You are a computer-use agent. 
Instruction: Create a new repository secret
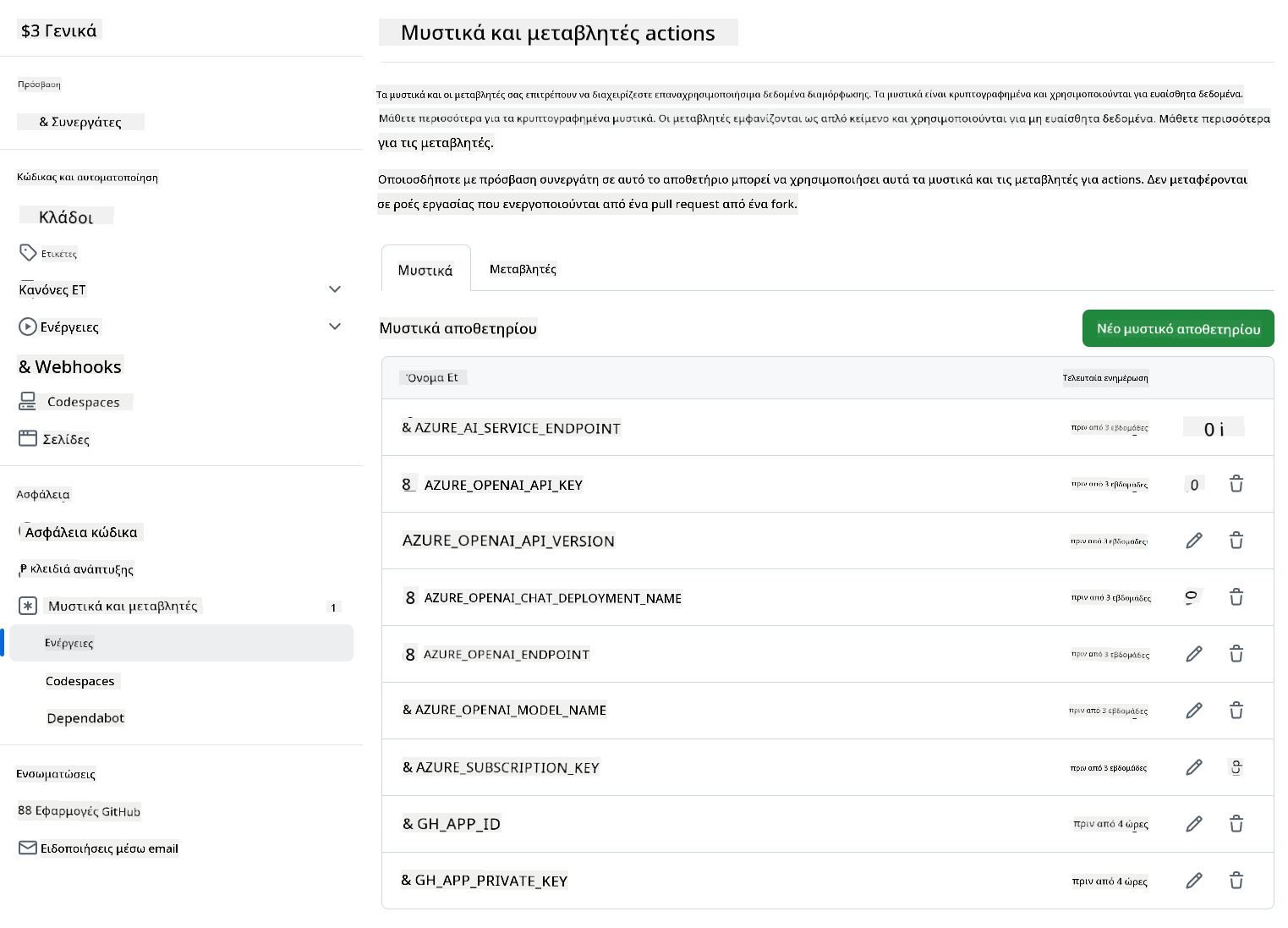(1178, 328)
